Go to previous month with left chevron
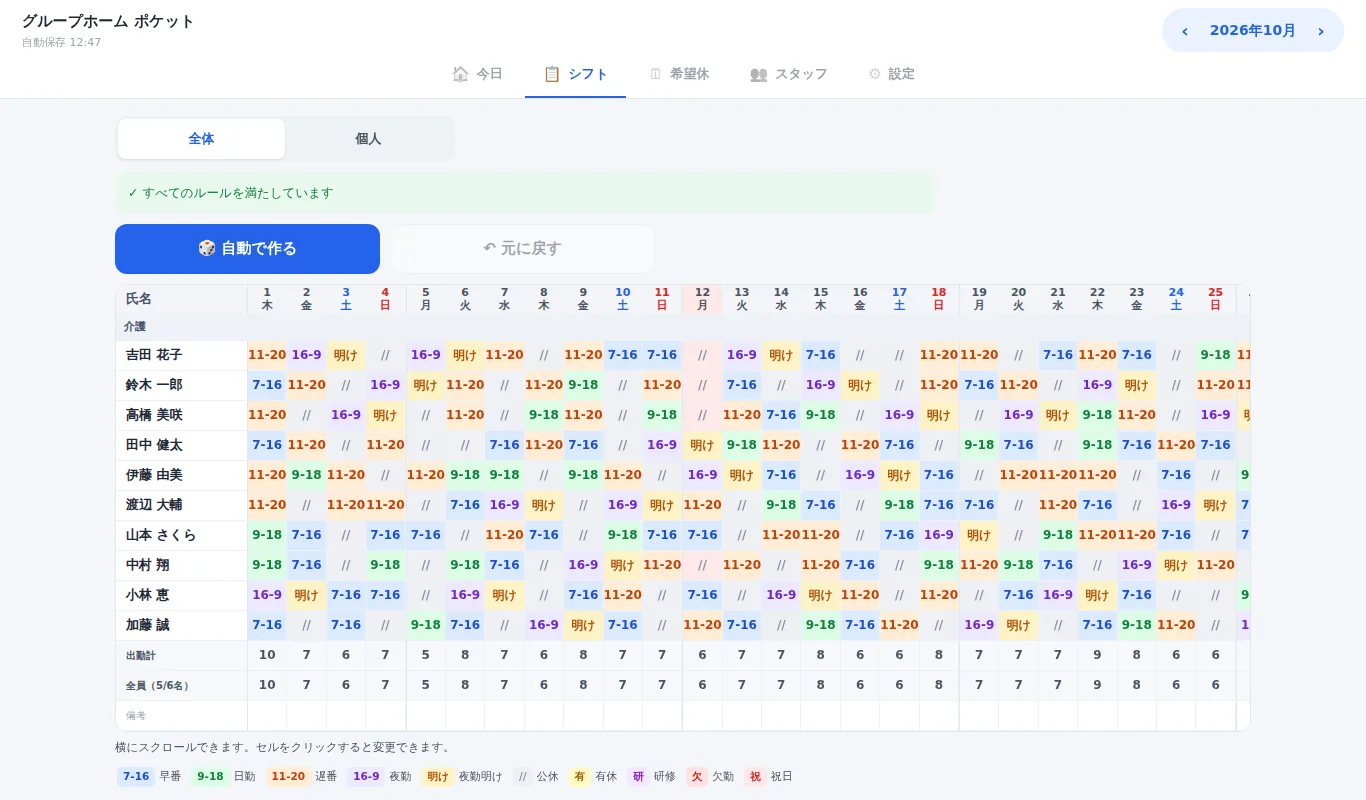This screenshot has height=800, width=1366. coord(1185,31)
